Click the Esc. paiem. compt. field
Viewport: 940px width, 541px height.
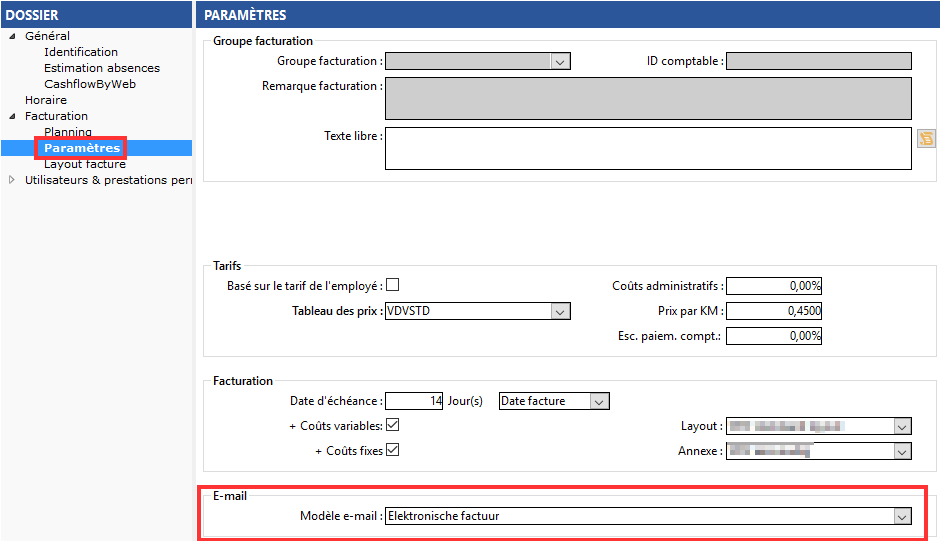pyautogui.click(x=774, y=336)
